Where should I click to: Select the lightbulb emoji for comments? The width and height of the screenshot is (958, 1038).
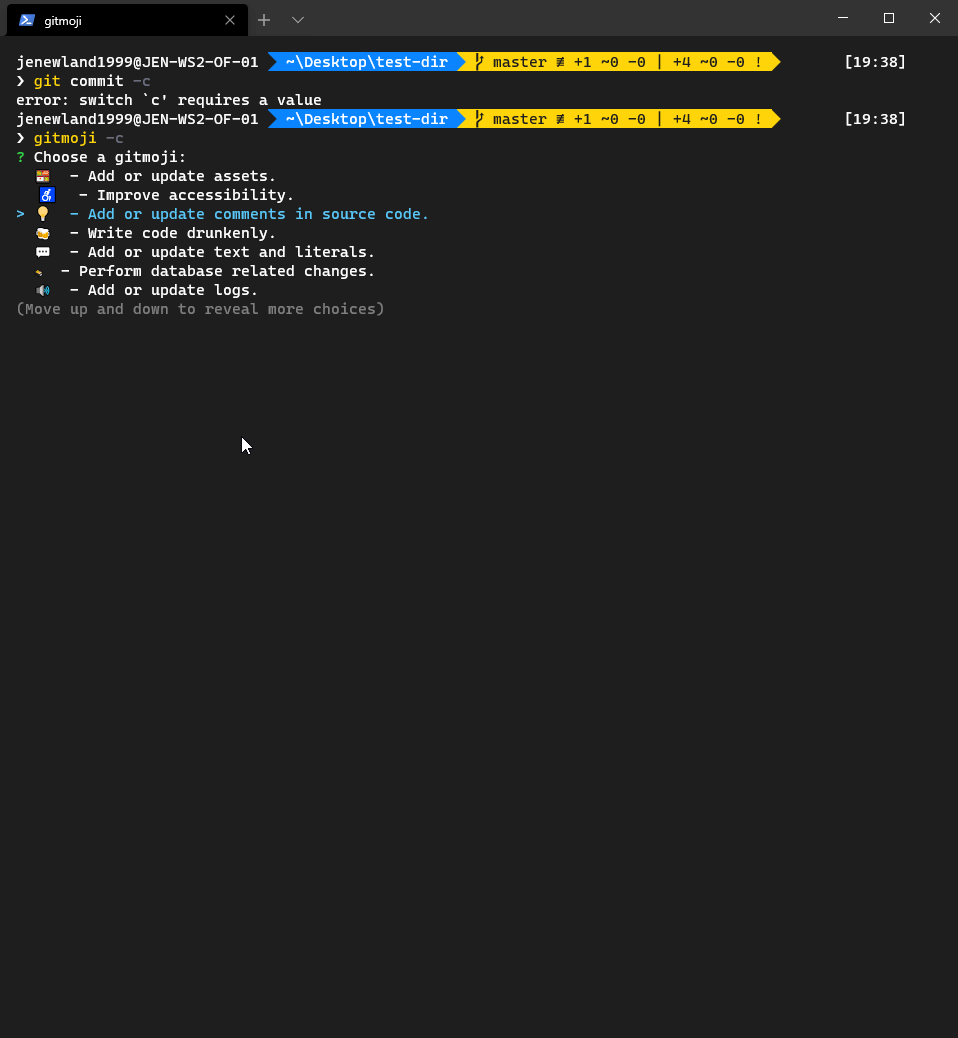point(43,213)
